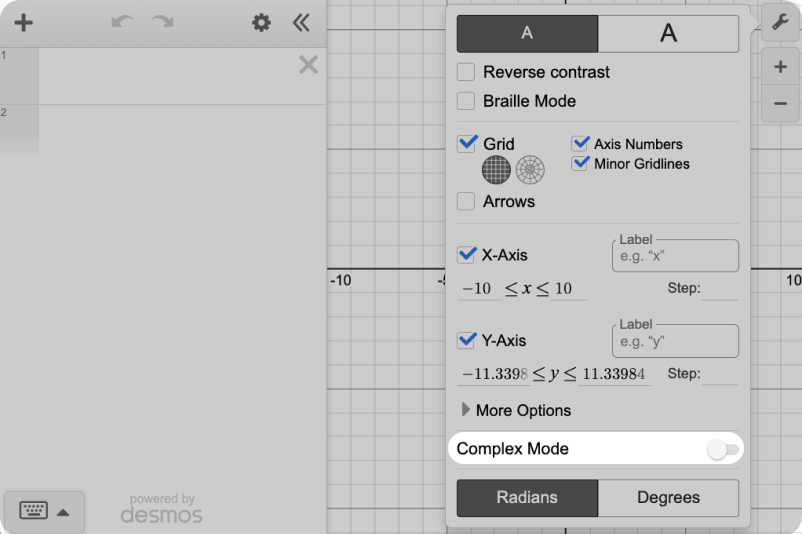Open the graph settings gear icon
802x534 pixels.
pyautogui.click(x=261, y=23)
